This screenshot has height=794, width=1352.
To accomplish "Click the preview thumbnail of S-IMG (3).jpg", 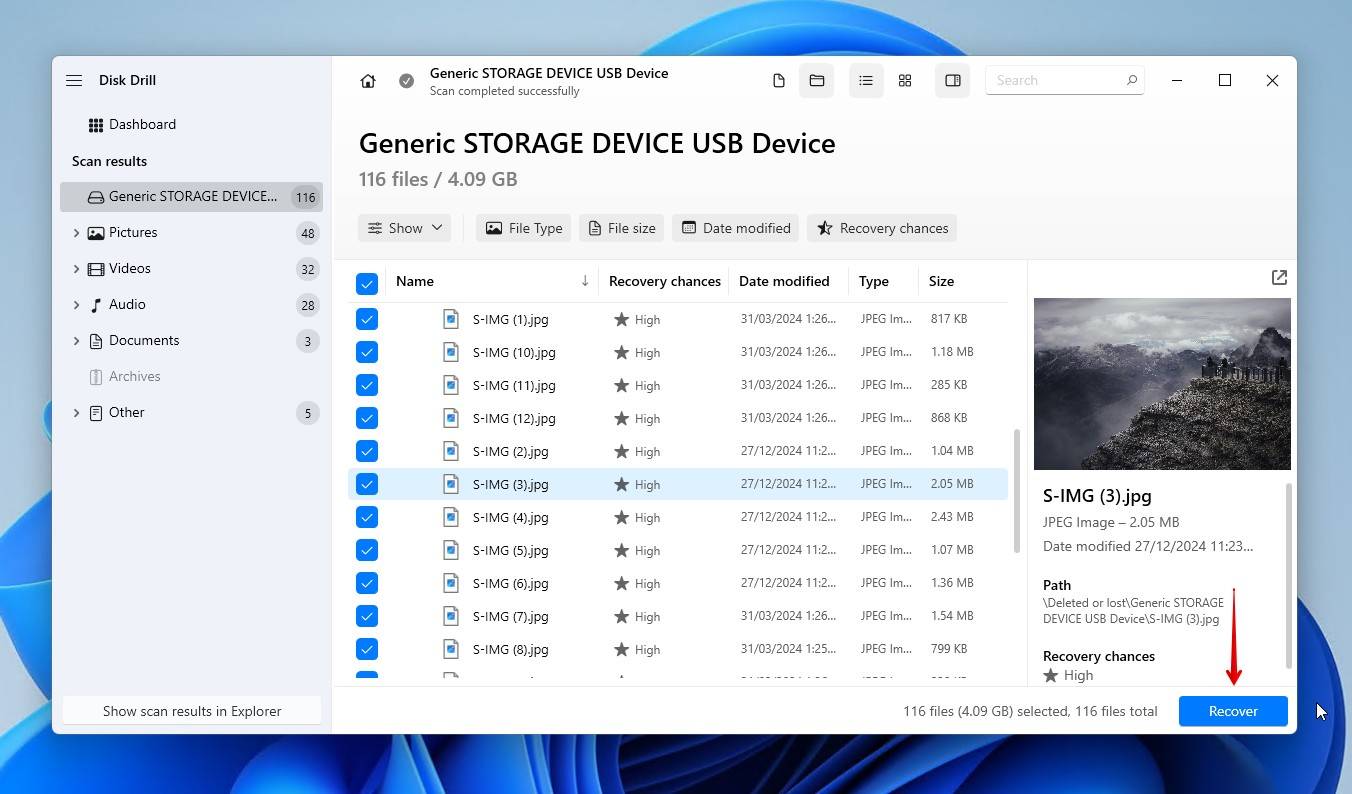I will point(1162,384).
